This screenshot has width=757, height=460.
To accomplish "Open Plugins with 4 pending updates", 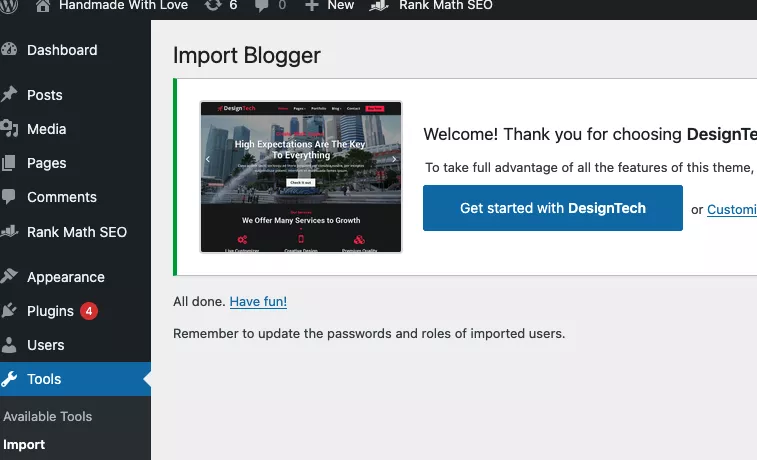I will [x=51, y=311].
